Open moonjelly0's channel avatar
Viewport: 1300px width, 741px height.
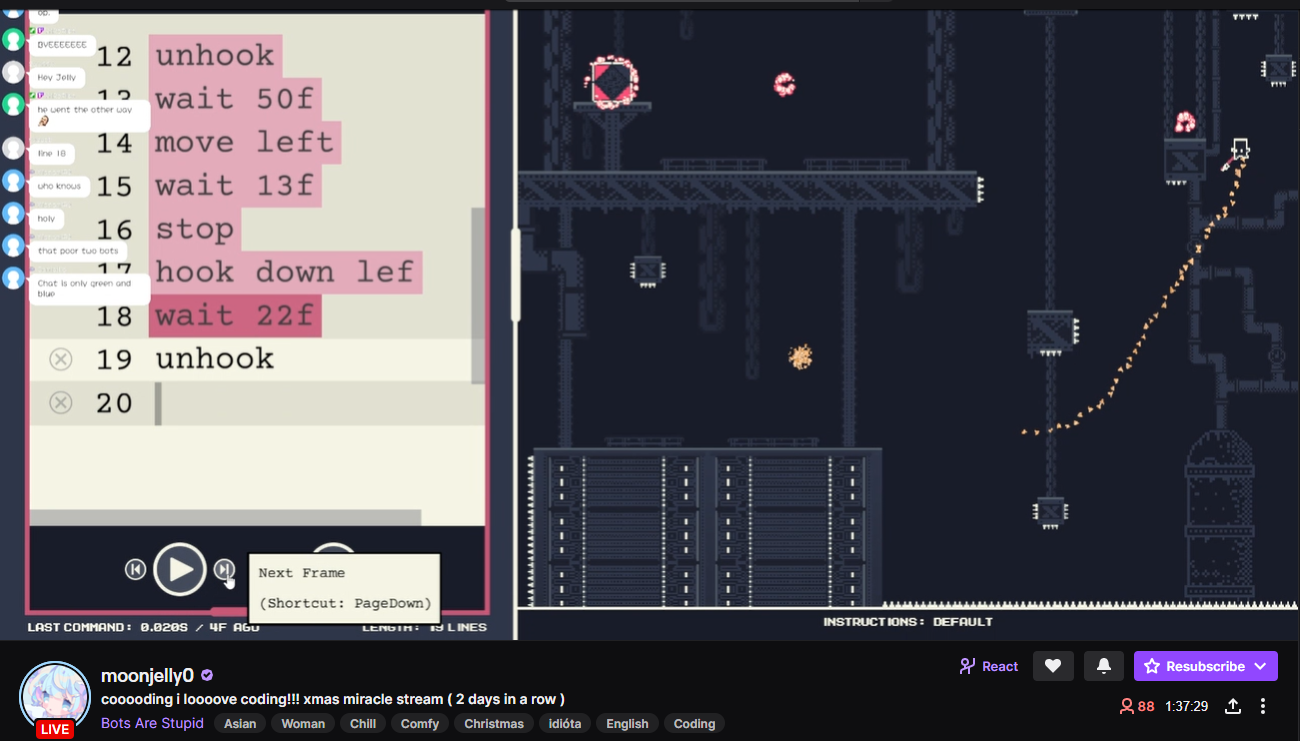[x=55, y=696]
